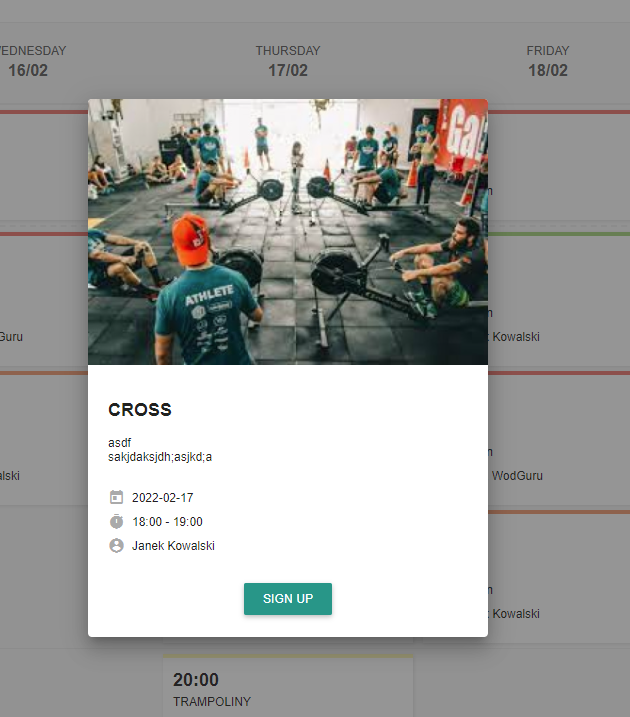Open Friday green-bordered Kowalski class card
The width and height of the screenshot is (630, 717).
(x=559, y=299)
